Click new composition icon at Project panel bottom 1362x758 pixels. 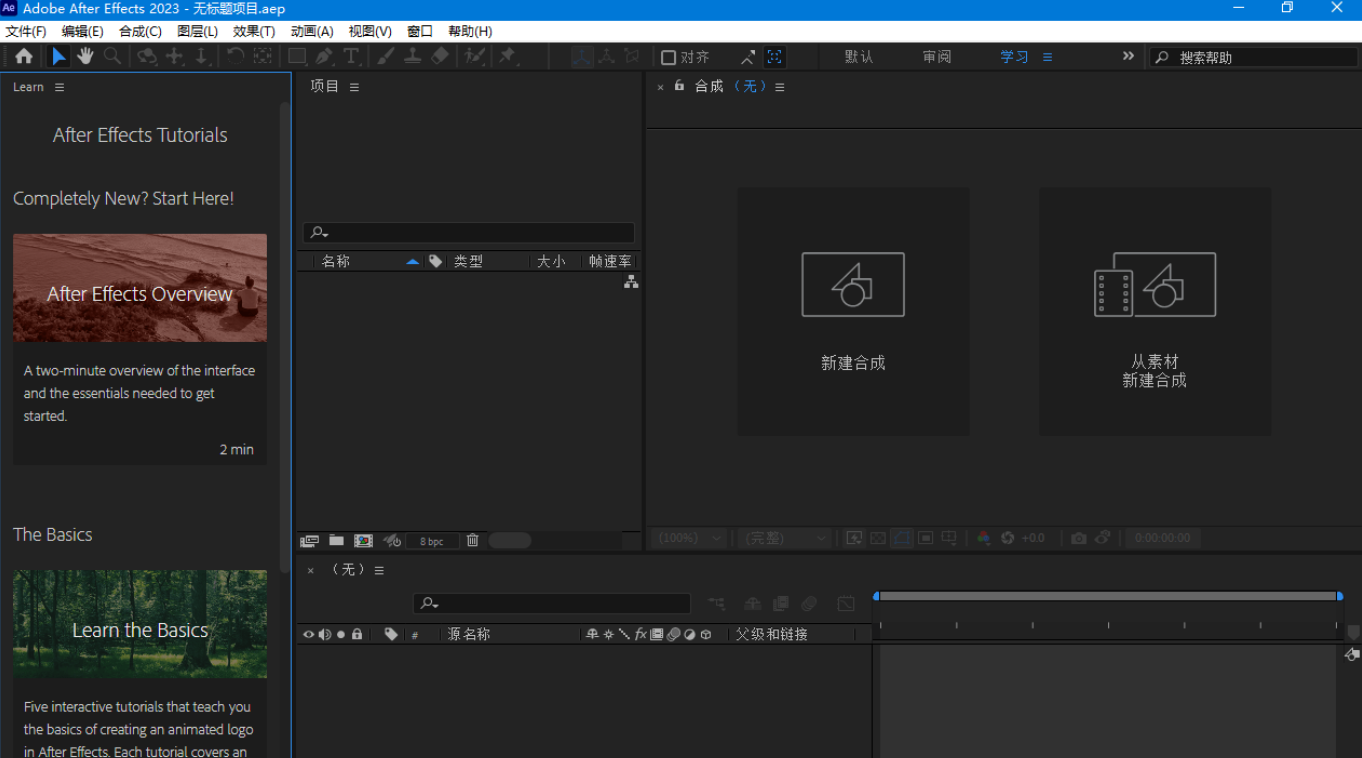[364, 540]
